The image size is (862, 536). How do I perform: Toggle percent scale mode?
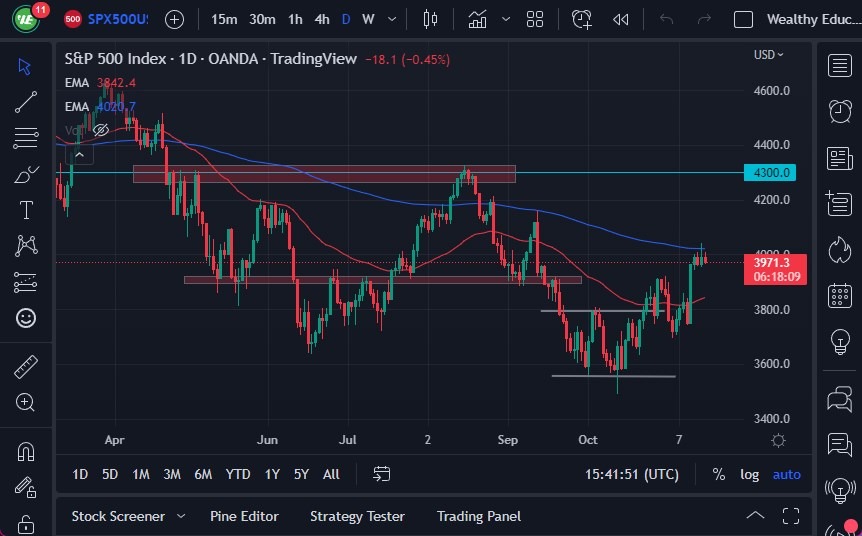[x=718, y=474]
